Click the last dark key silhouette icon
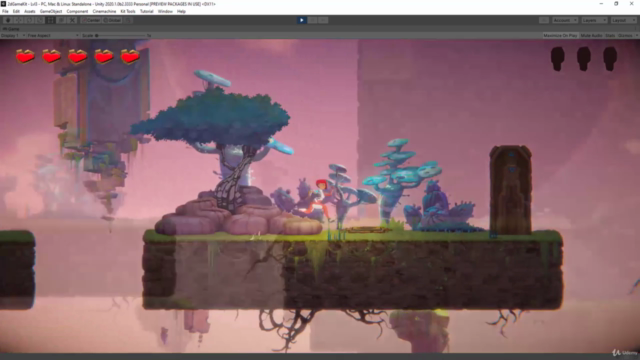The image size is (640, 360). click(610, 59)
